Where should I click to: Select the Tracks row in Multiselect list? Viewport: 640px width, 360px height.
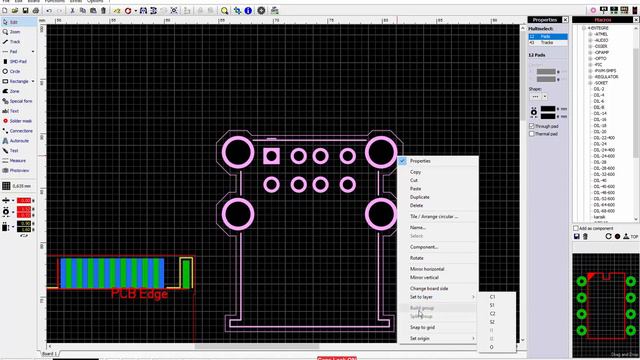pyautogui.click(x=548, y=42)
